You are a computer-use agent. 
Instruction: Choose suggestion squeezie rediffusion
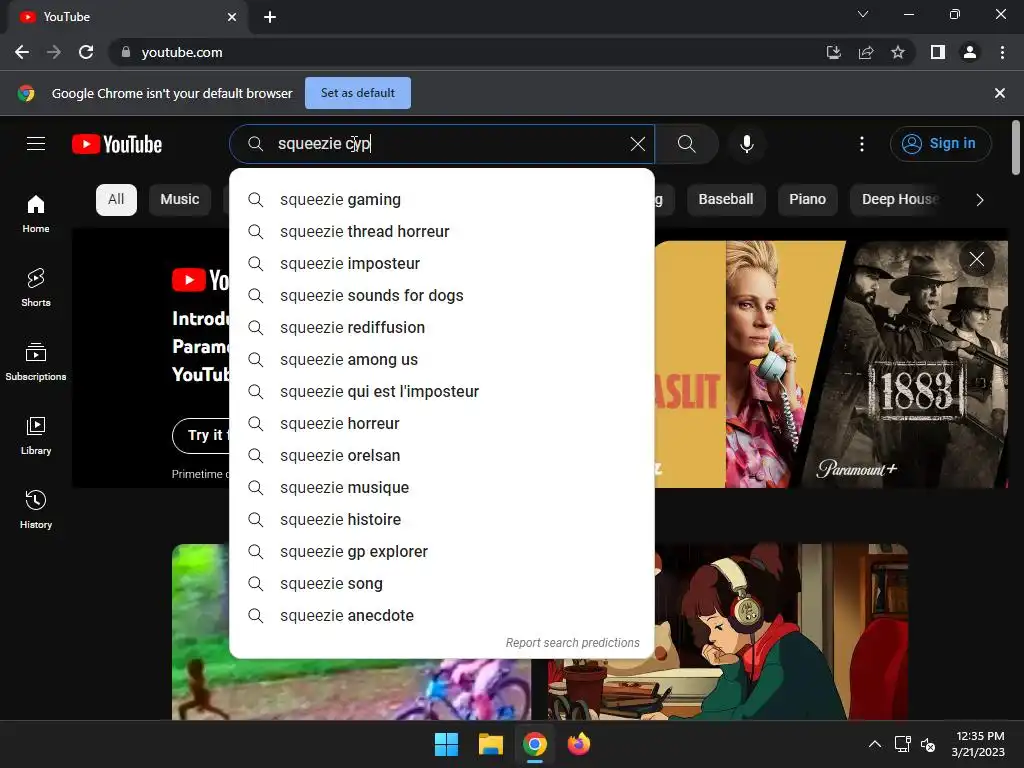click(x=442, y=328)
